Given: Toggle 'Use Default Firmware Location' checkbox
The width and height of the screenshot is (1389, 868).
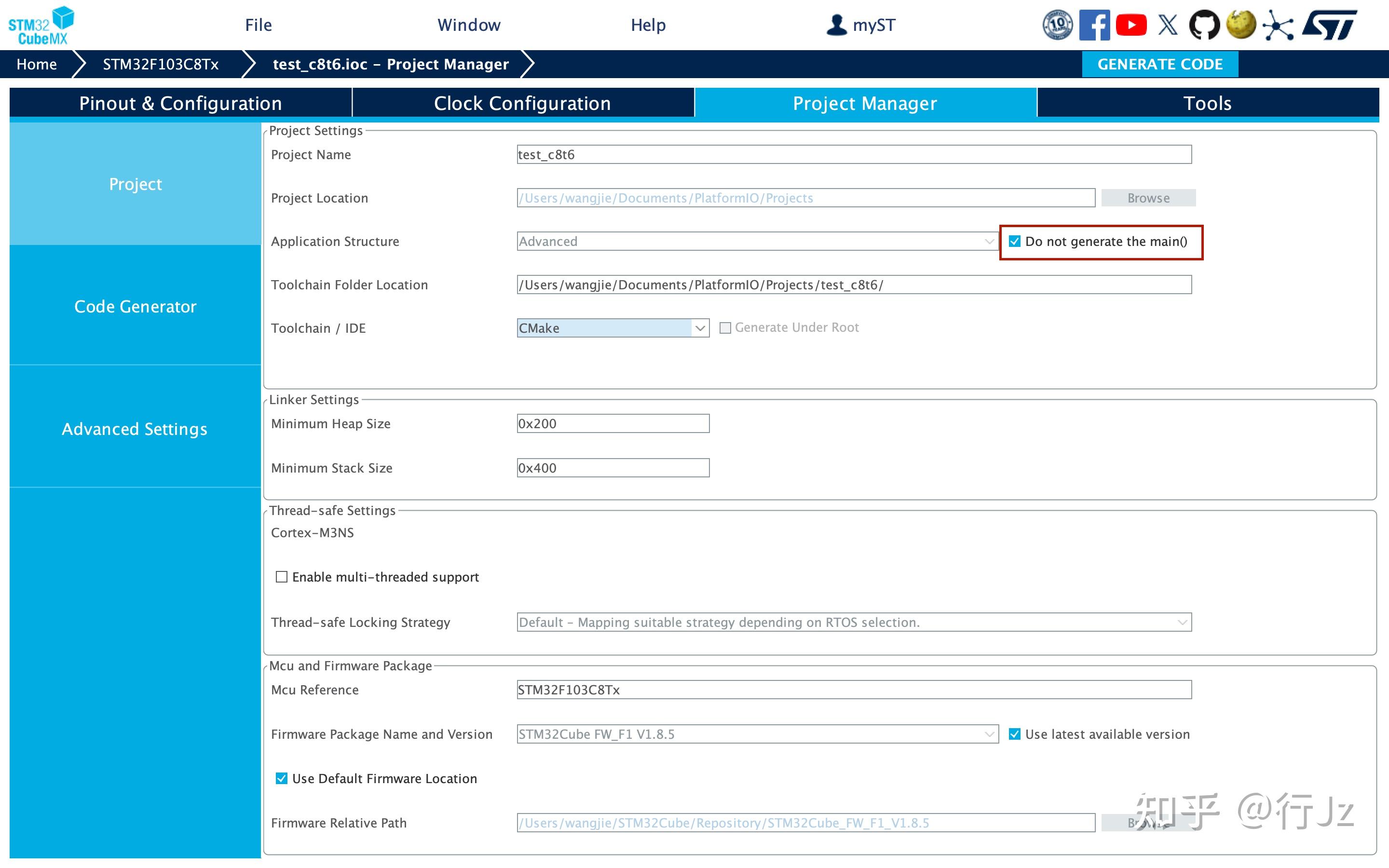Looking at the screenshot, I should pos(281,778).
